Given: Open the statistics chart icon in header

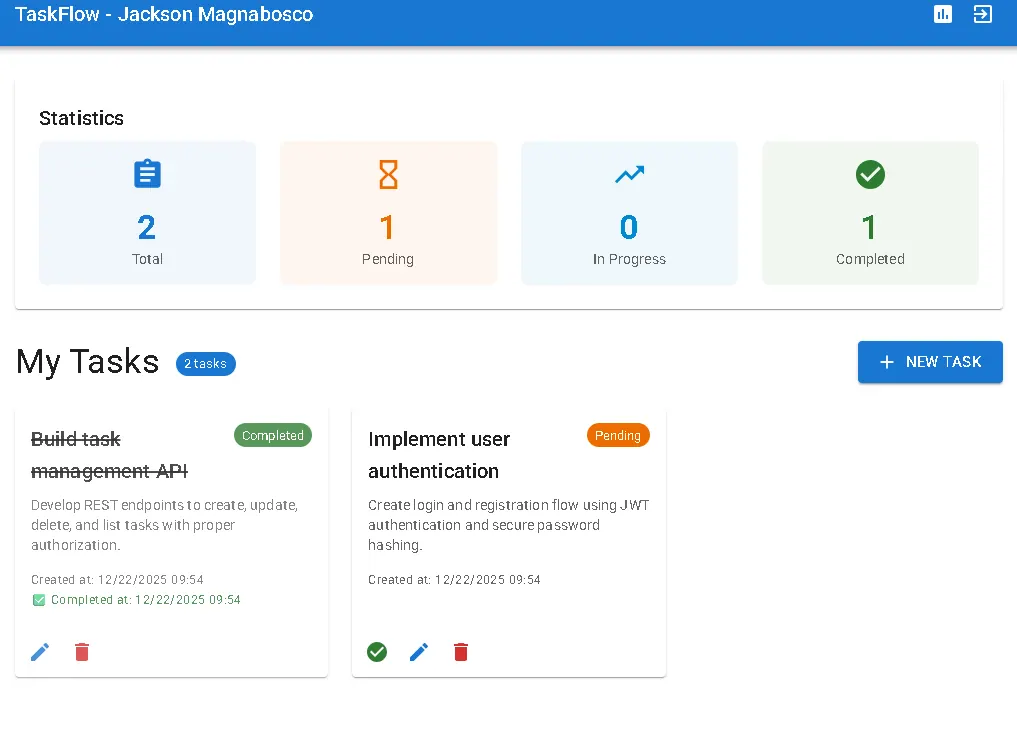Looking at the screenshot, I should [x=942, y=14].
